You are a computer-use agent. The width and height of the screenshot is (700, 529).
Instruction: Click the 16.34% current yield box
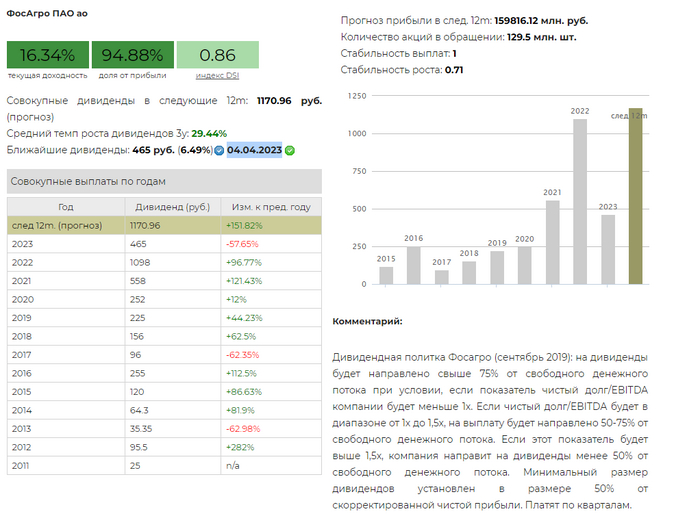[48, 55]
